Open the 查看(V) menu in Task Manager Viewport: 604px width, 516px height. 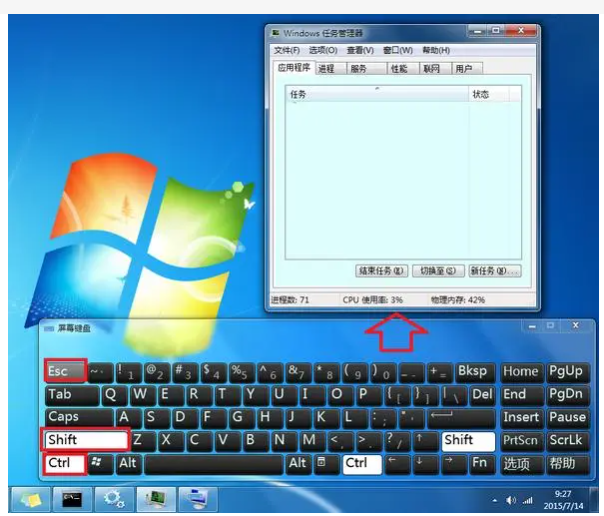click(x=360, y=51)
